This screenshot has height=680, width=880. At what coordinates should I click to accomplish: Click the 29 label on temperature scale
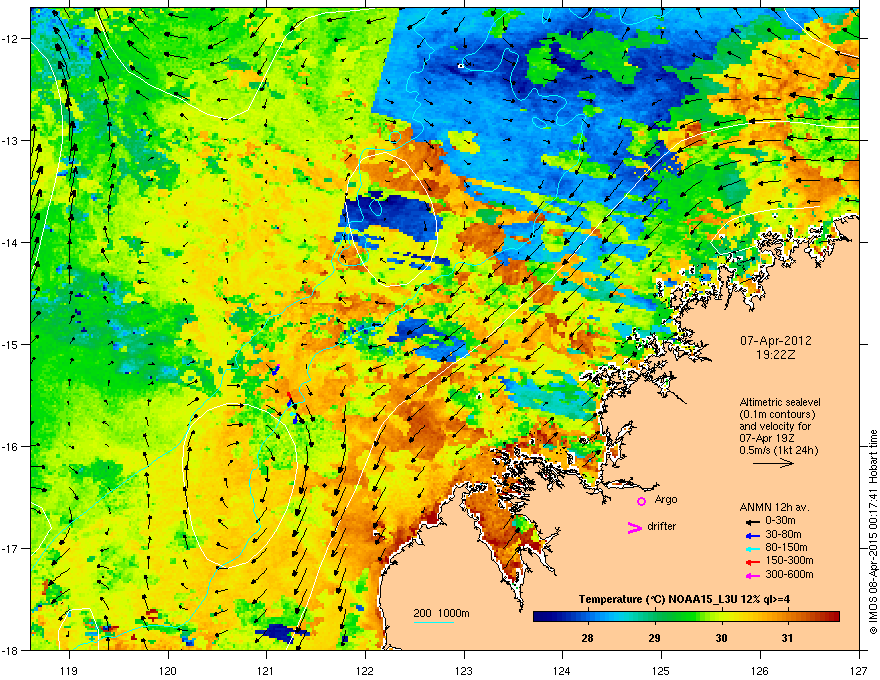coord(654,638)
